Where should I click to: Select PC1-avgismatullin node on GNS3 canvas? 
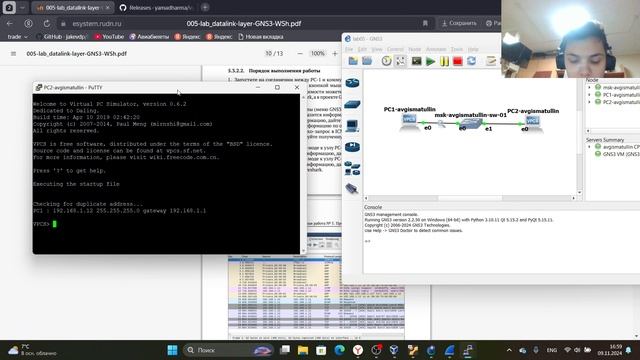pyautogui.click(x=409, y=121)
